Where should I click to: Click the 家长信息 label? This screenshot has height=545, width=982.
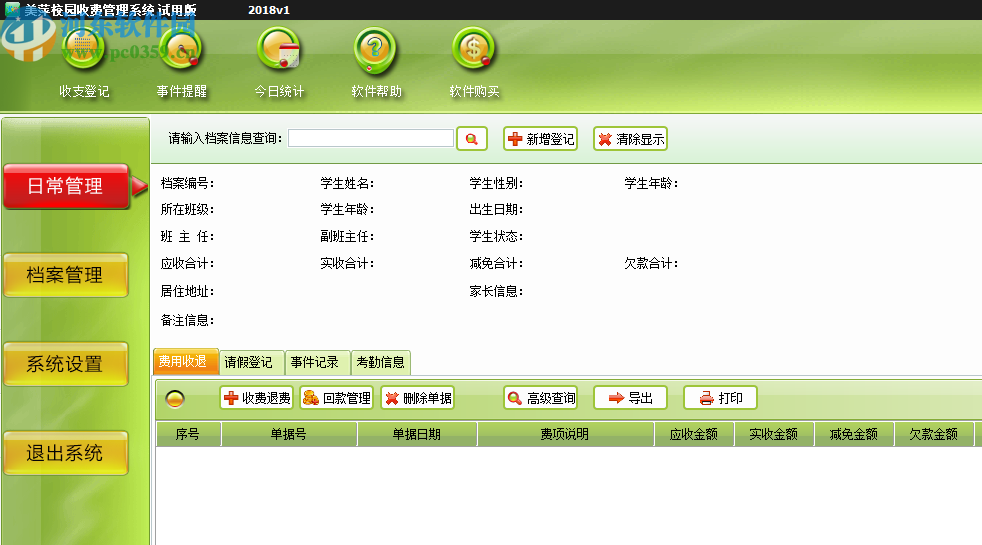[497, 291]
